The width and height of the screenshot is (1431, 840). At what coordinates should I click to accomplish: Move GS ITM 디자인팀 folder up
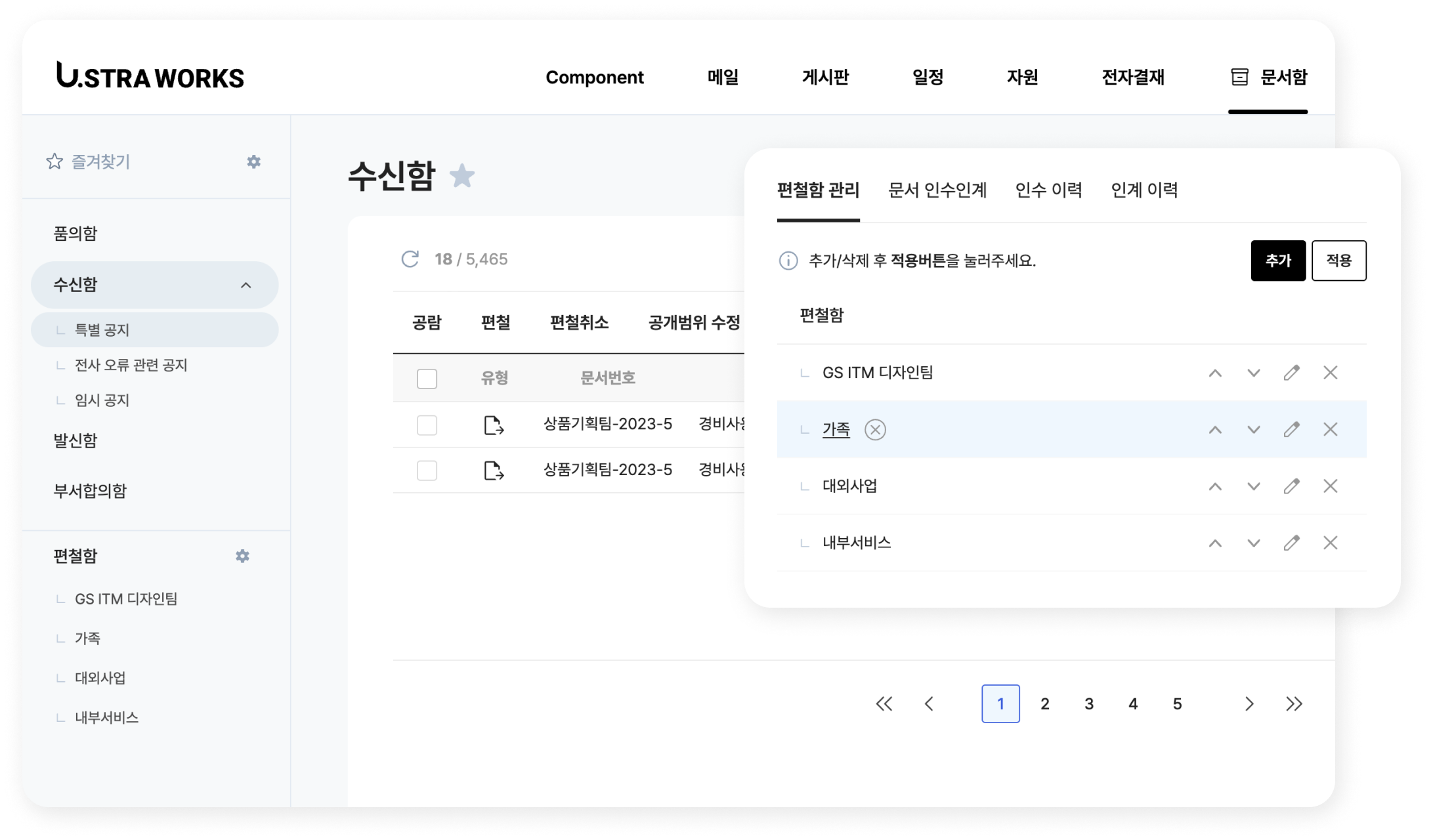(1215, 373)
